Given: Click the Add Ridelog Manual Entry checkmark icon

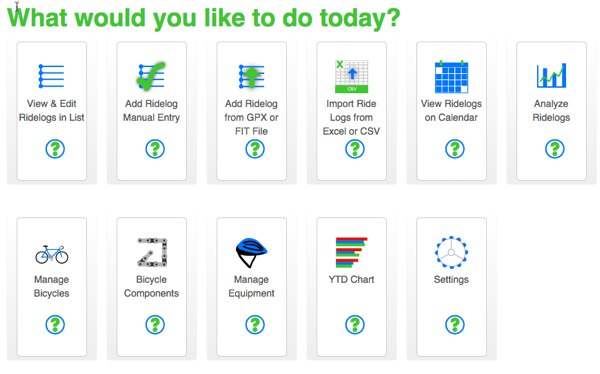Looking at the screenshot, I should pyautogui.click(x=152, y=76).
